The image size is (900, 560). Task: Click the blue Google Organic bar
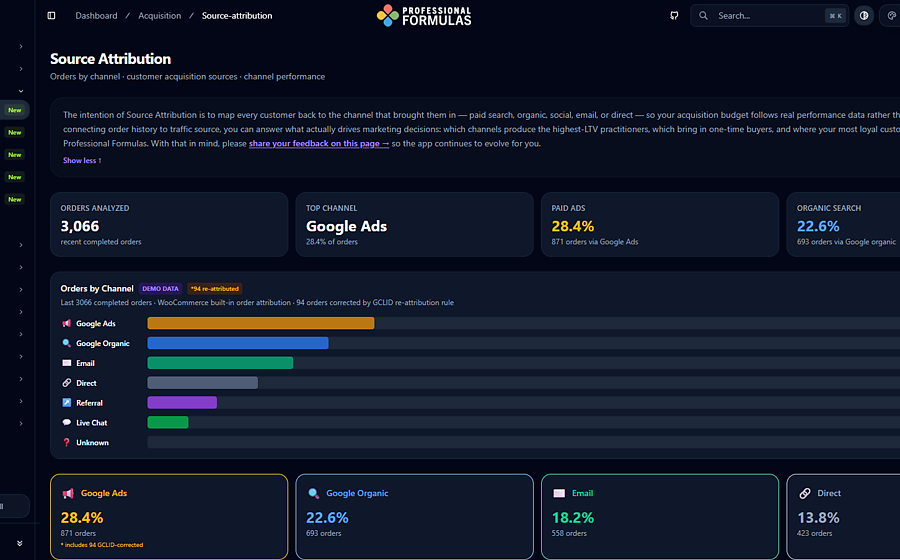[238, 343]
